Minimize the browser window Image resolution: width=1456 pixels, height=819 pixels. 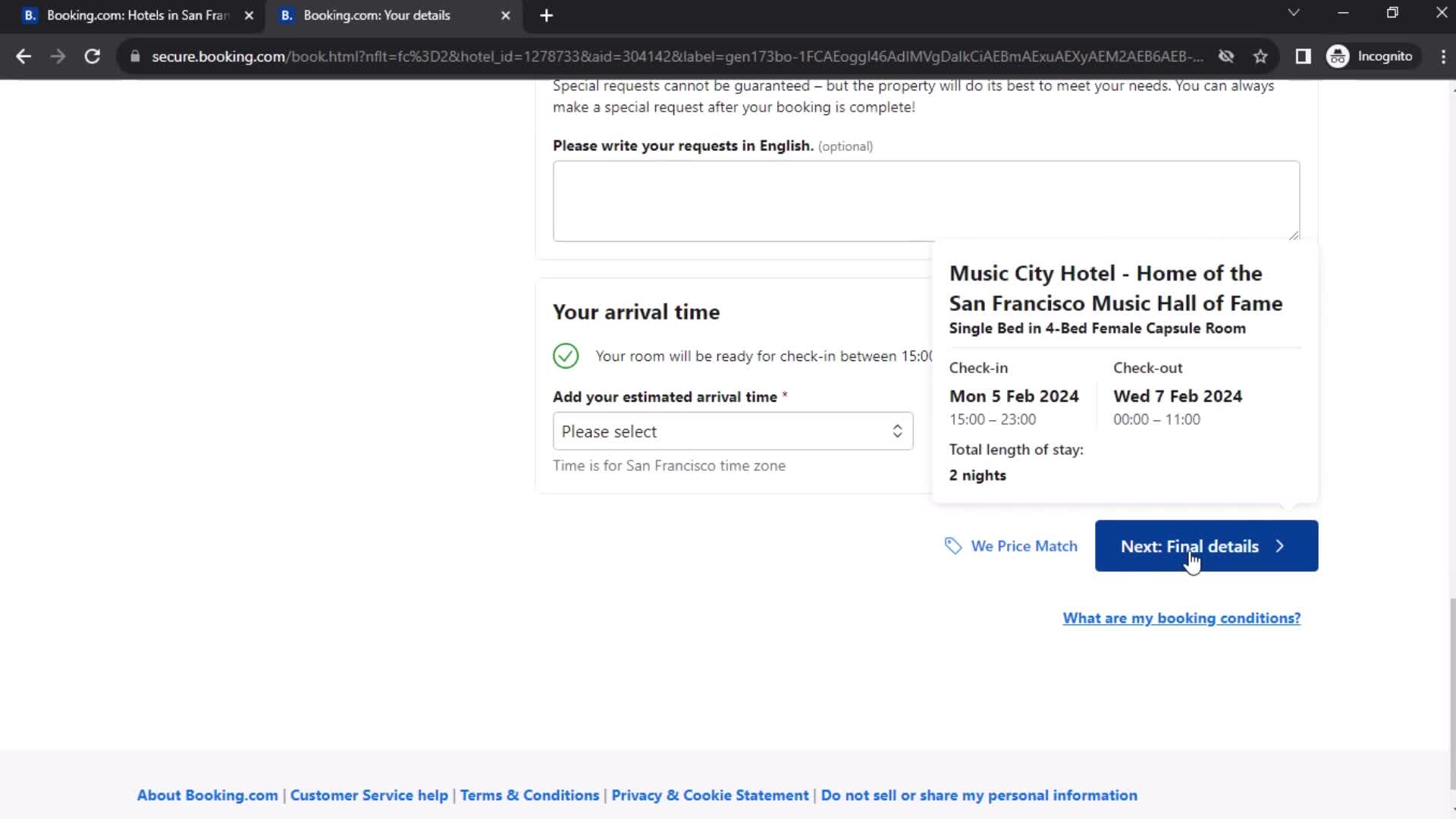point(1343,13)
